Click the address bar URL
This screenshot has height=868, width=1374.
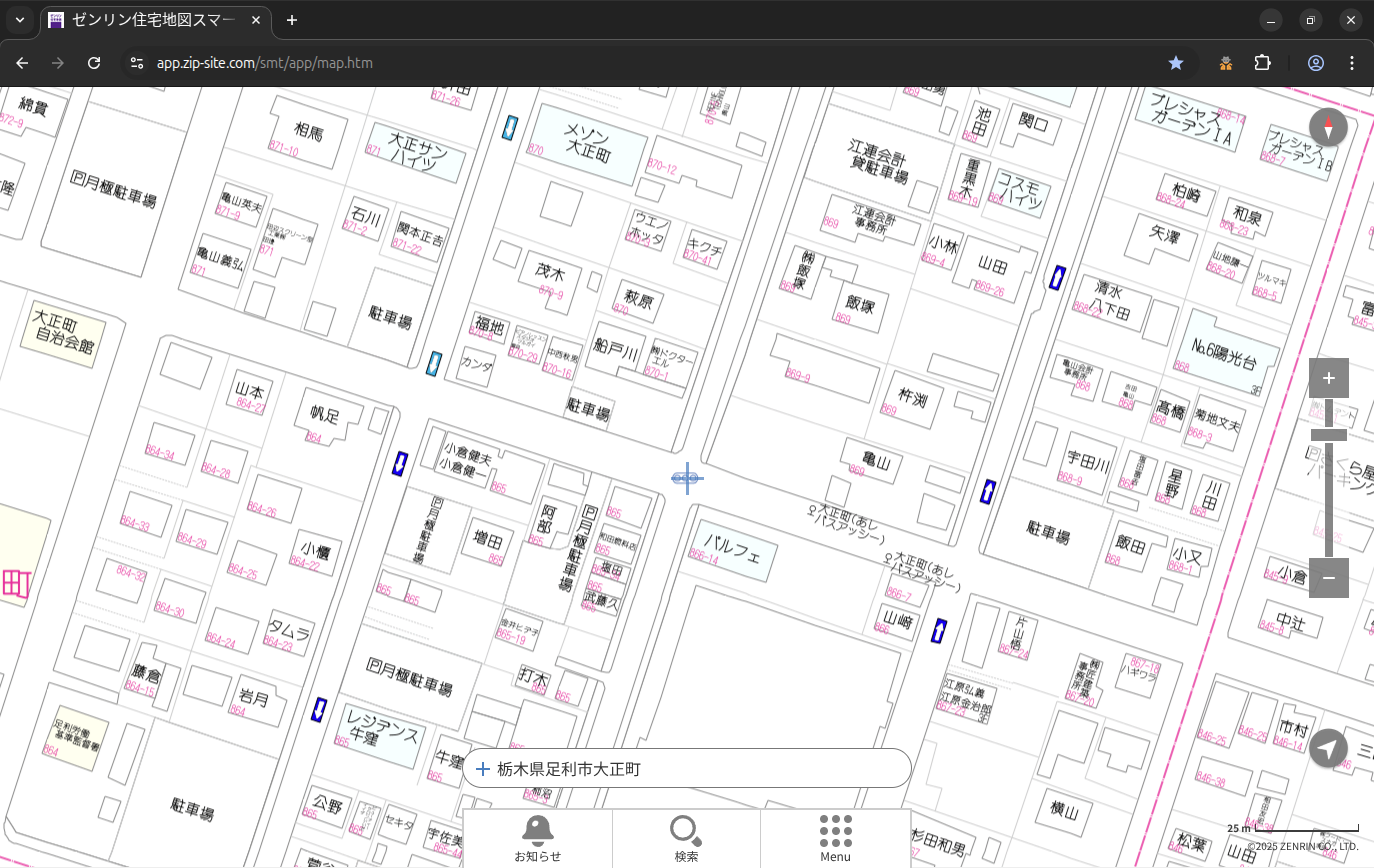[x=264, y=63]
